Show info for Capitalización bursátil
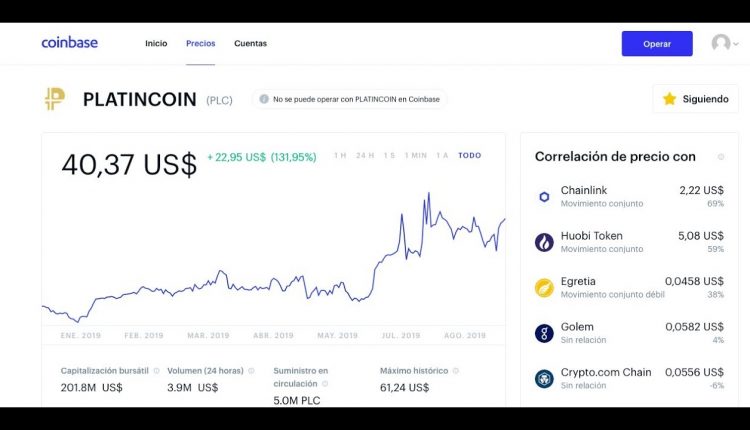Viewport: 750px width, 430px height. click(156, 371)
